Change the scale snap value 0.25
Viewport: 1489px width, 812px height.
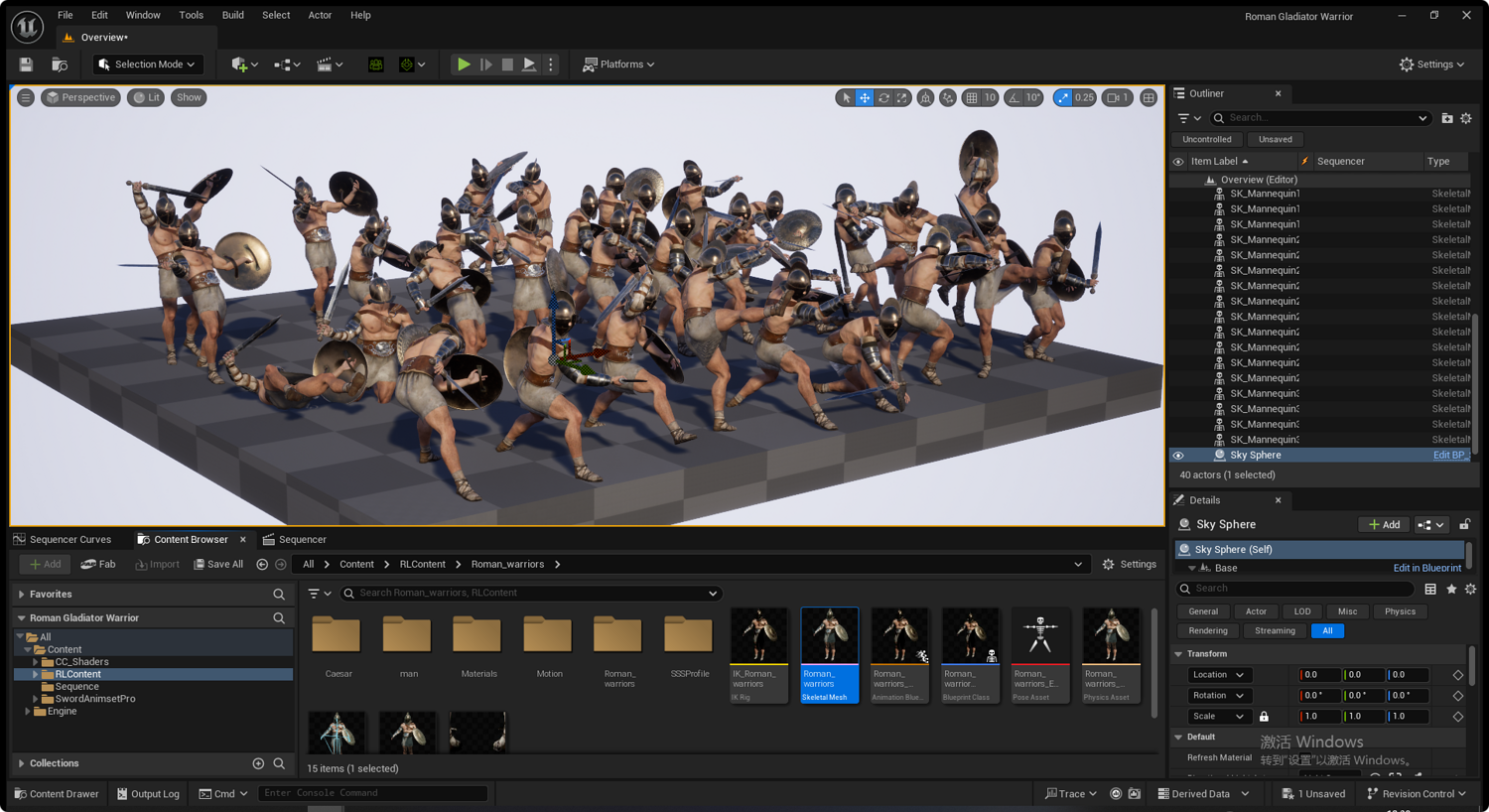coord(1084,97)
